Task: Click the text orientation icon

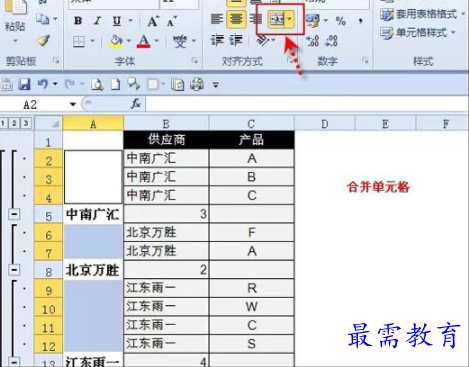Action: 263,41
